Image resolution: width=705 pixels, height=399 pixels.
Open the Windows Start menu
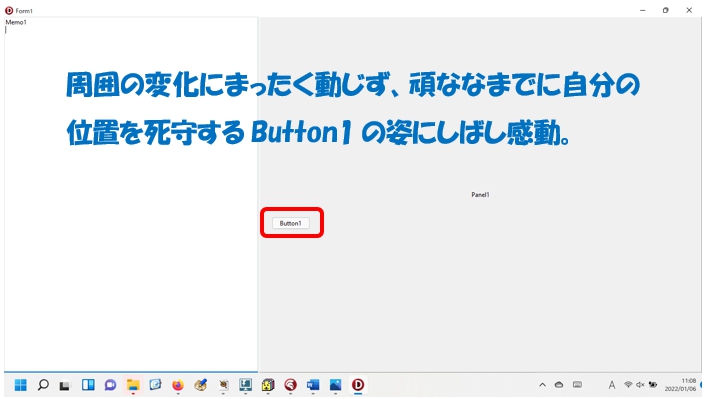[21, 385]
